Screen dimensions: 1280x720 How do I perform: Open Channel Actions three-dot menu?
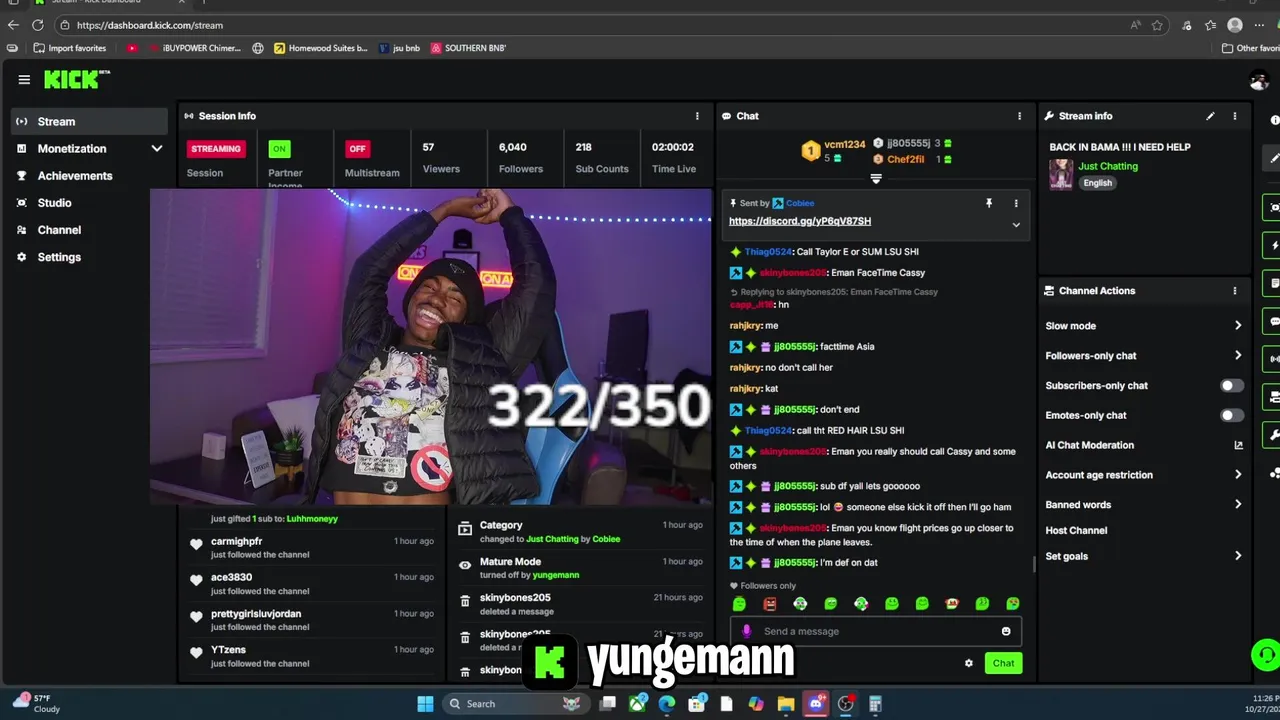(x=1234, y=291)
